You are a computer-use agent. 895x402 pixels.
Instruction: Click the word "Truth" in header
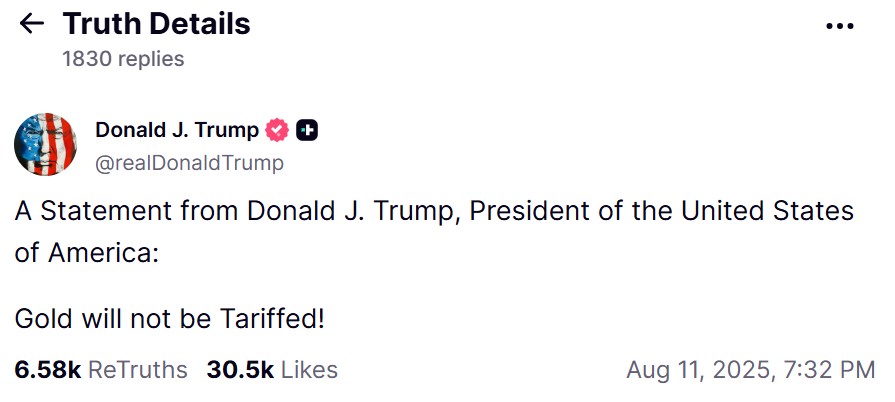tap(104, 24)
